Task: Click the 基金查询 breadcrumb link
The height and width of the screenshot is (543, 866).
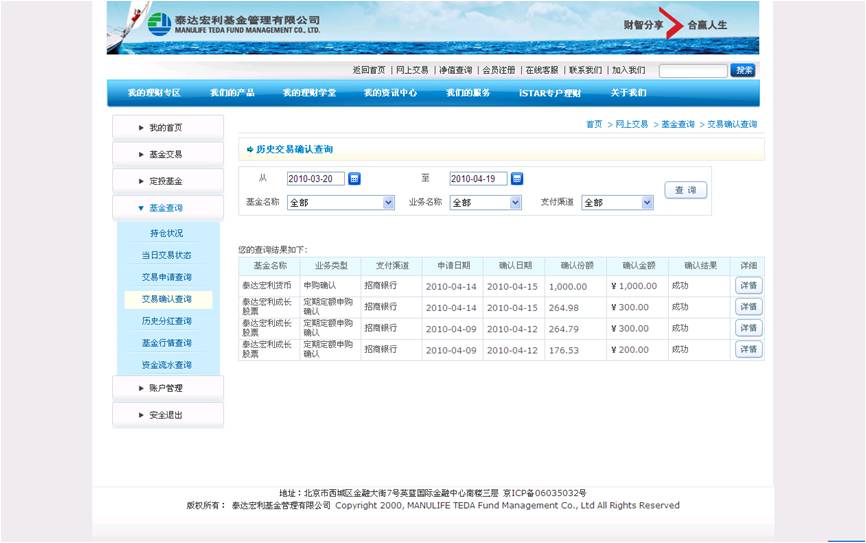Action: [678, 124]
